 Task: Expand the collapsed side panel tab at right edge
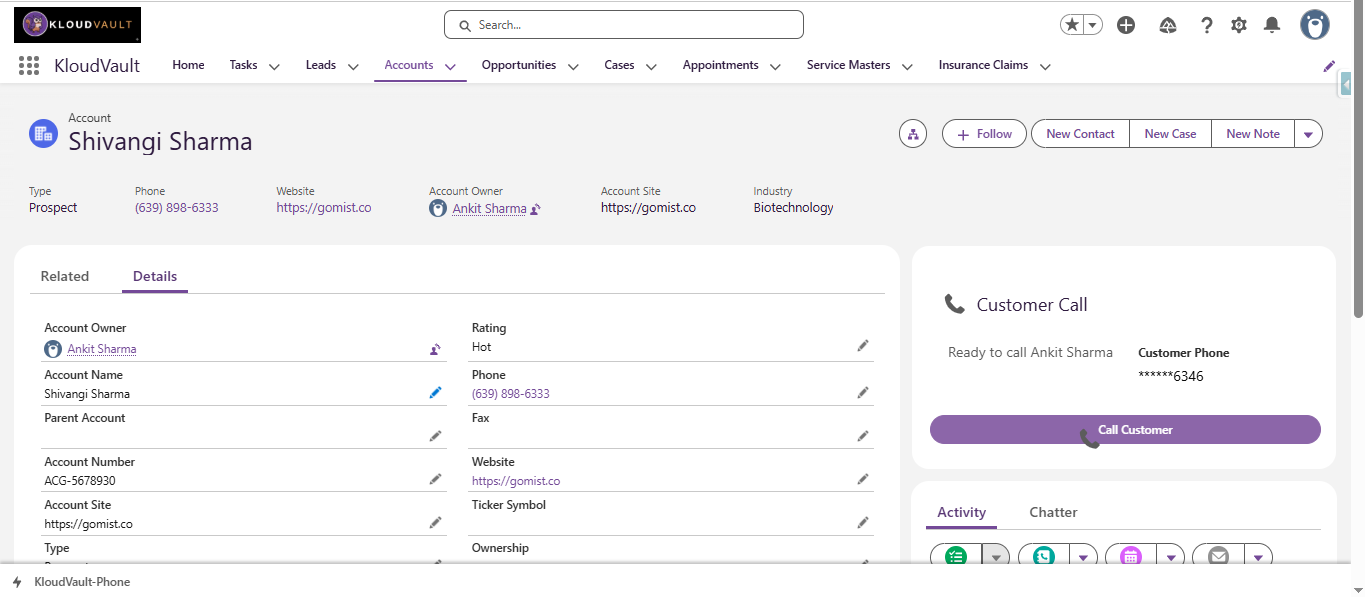coord(1345,85)
